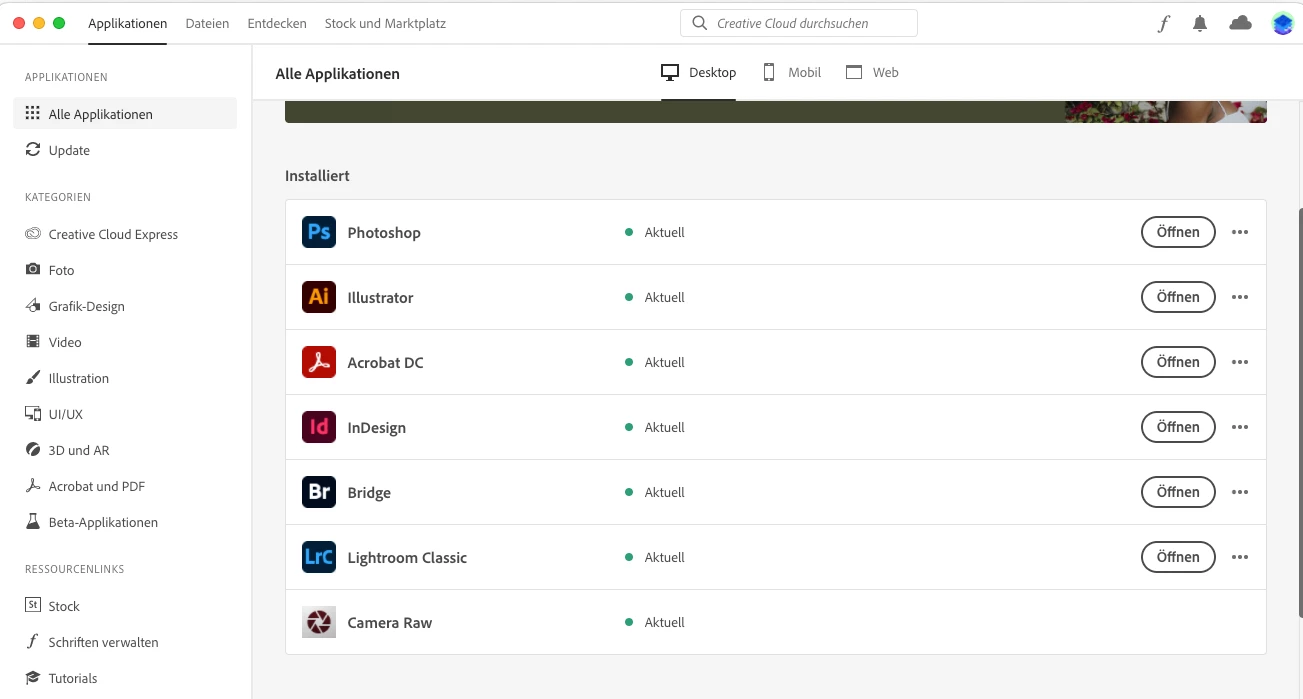Click the Acrobat DC name text
Viewport: 1303px width, 699px height.
click(385, 362)
